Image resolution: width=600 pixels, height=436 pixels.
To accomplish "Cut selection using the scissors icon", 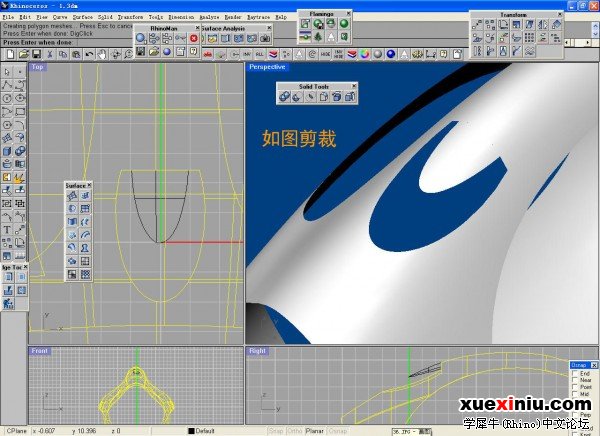I will click(x=50, y=54).
